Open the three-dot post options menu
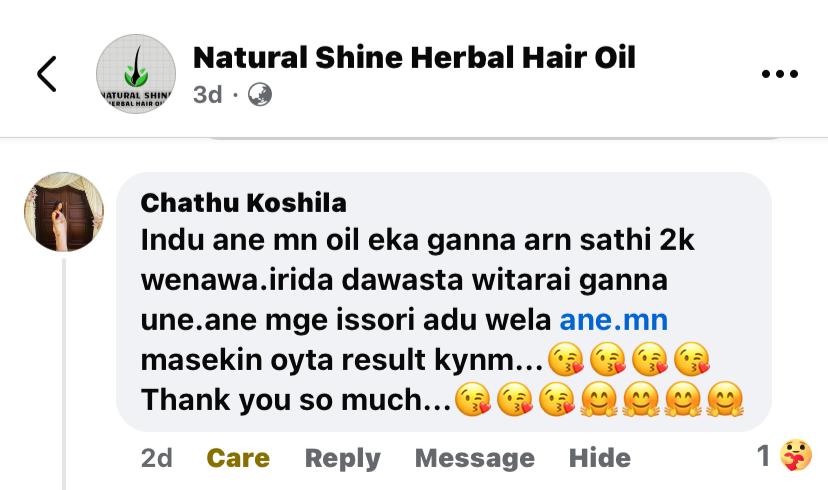Image resolution: width=828 pixels, height=490 pixels. 779,74
